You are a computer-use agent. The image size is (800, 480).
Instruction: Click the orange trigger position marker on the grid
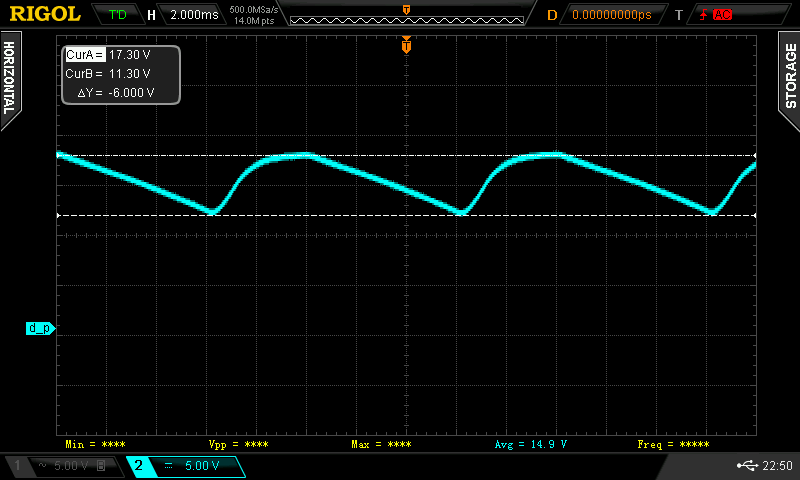(x=407, y=45)
